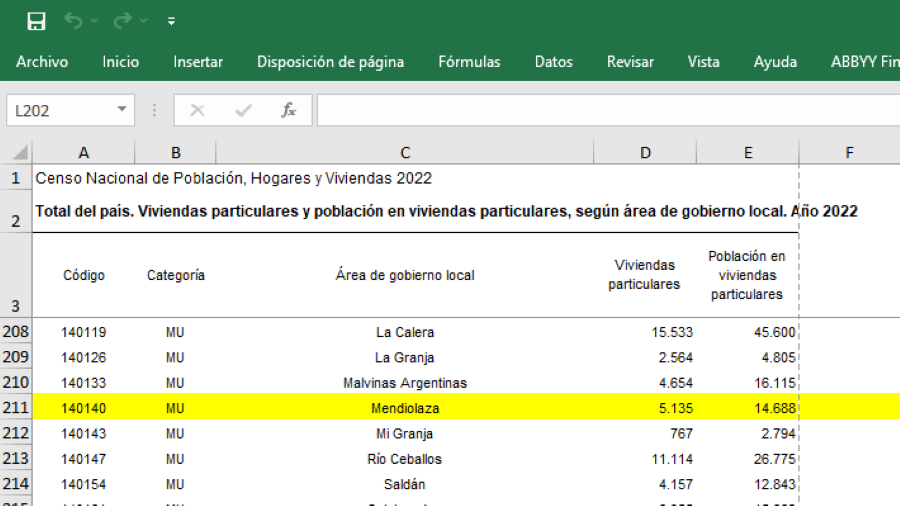
Task: Click the Redo arrow icon
Action: point(123,21)
